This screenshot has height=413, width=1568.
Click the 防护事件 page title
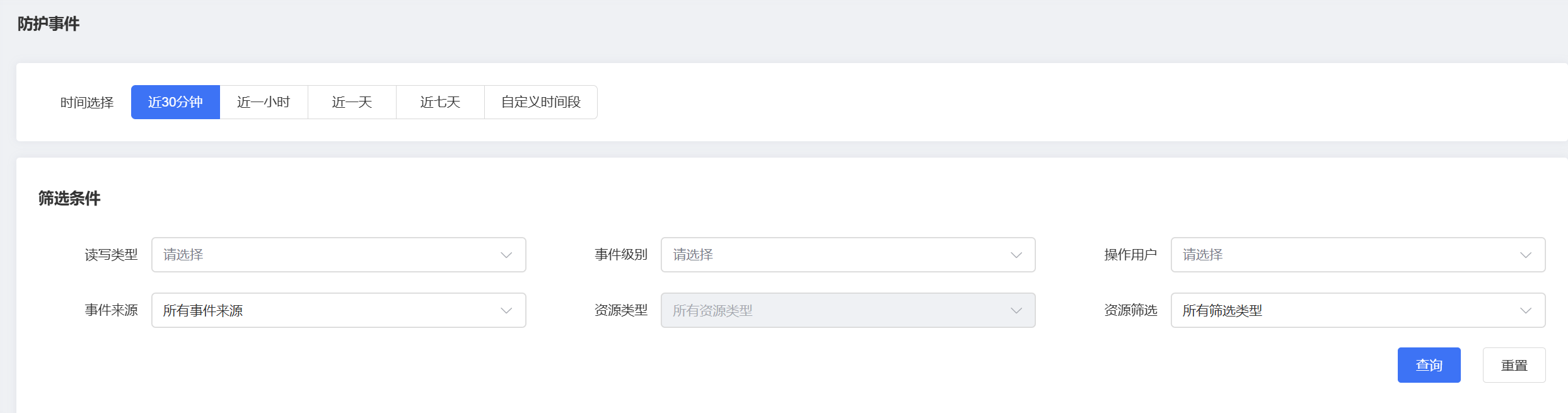click(49, 24)
